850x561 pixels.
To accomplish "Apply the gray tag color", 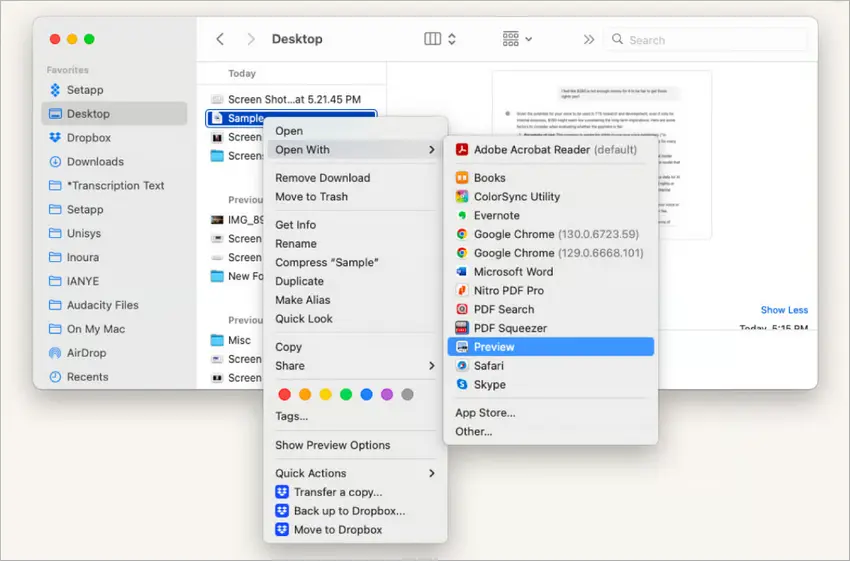I will click(x=408, y=395).
